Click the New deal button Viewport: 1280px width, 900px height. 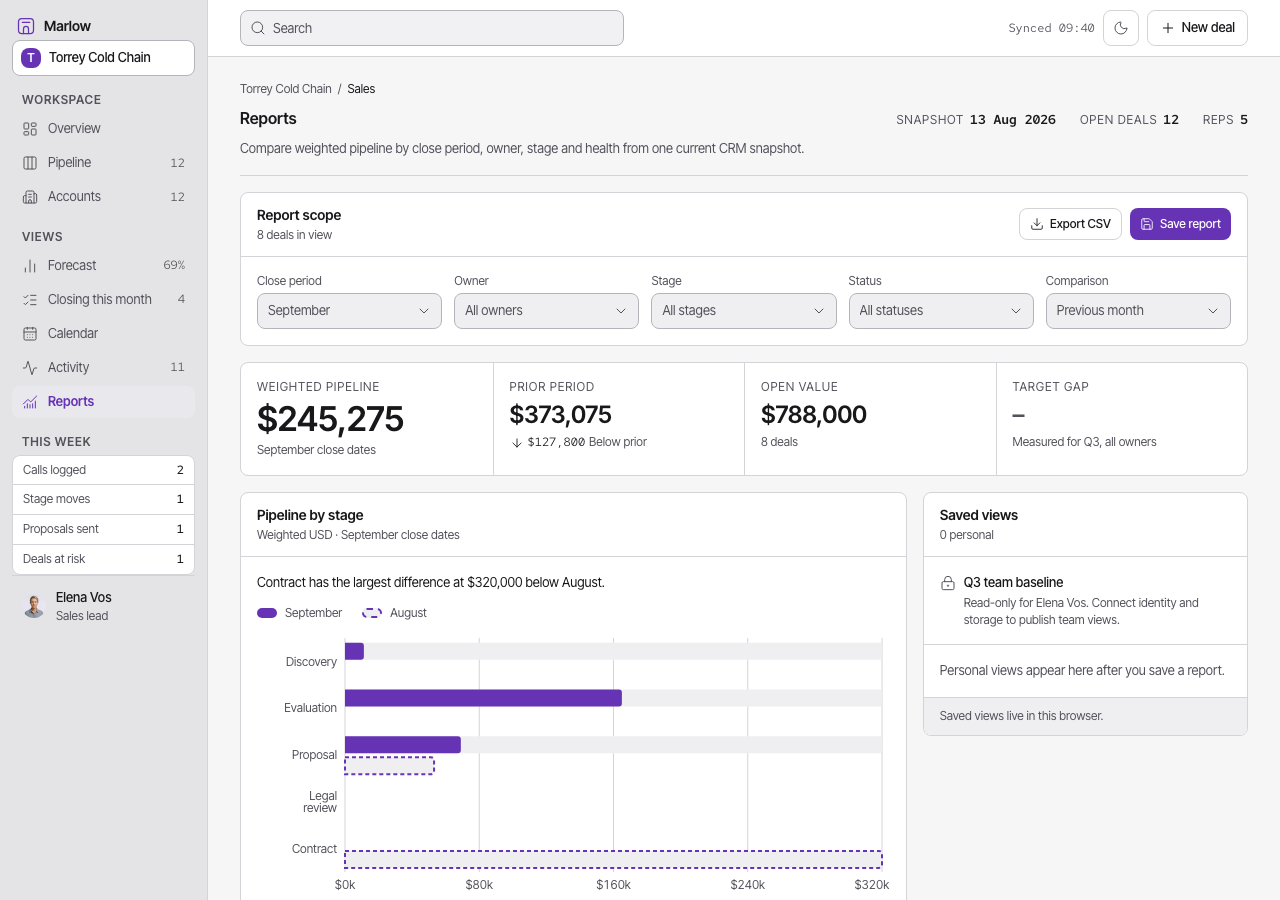1197,28
